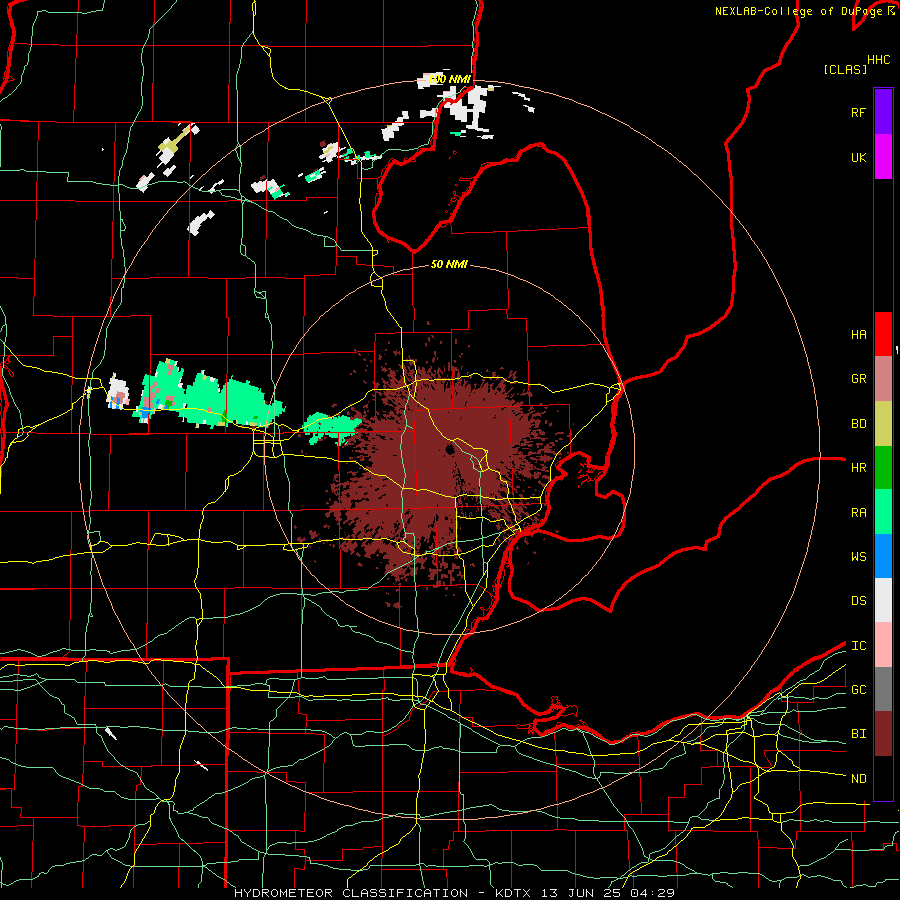Screen dimensions: 900x900
Task: Click the GC legend label text
Action: tap(858, 690)
